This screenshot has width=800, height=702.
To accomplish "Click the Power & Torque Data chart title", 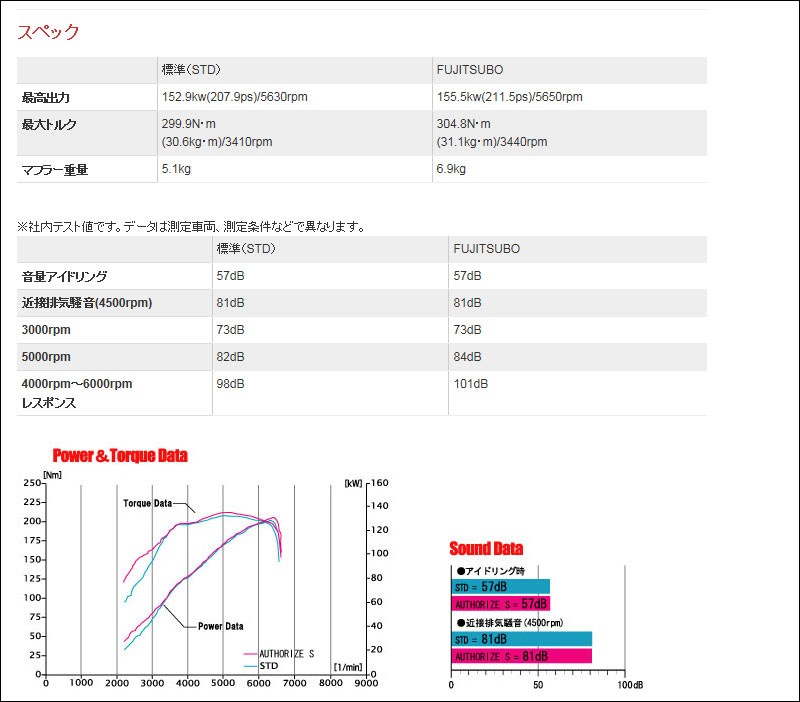I will coord(120,456).
